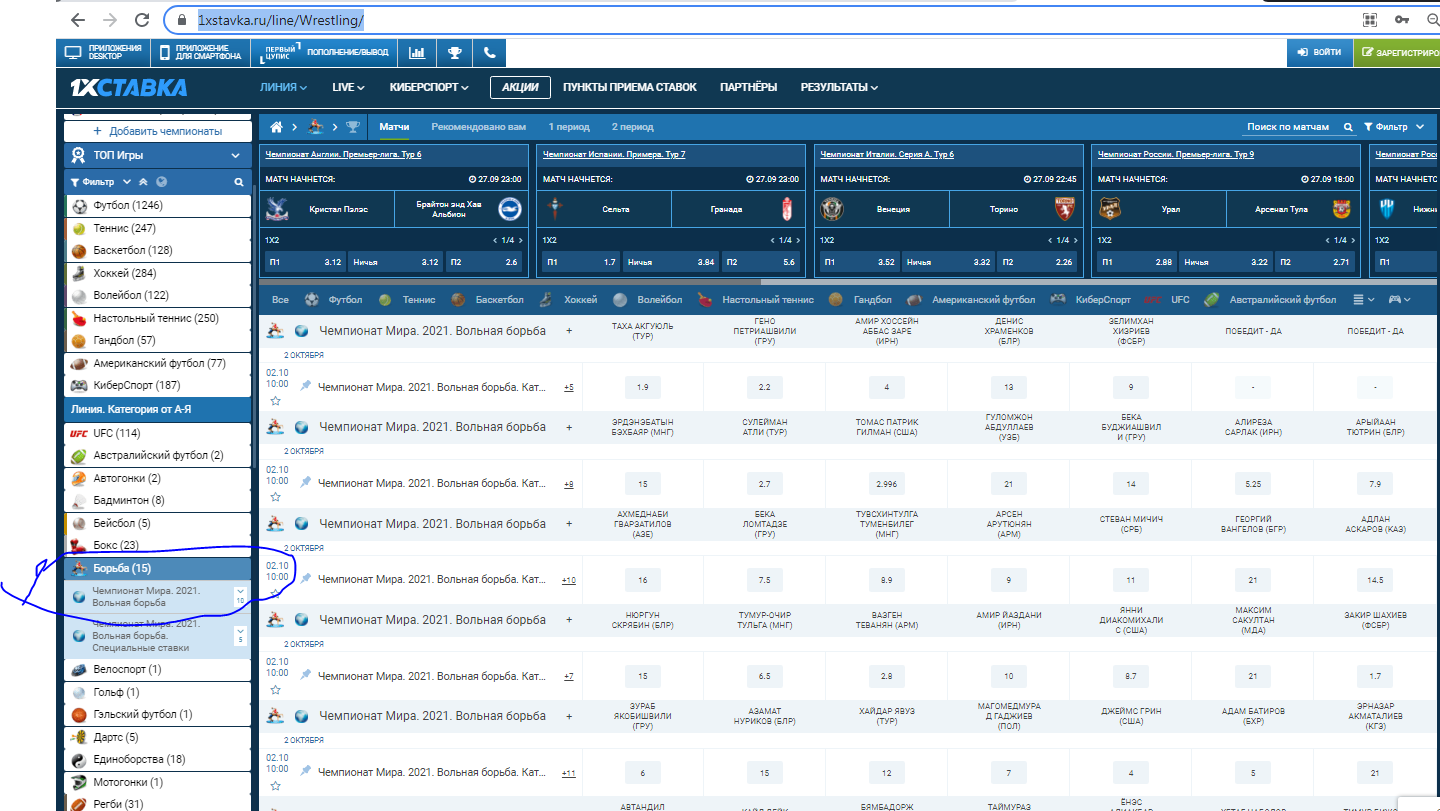Open Чемпионат Англии. Премьер-лига. Тур 6 link
This screenshot has height=811, width=1440.
click(343, 154)
